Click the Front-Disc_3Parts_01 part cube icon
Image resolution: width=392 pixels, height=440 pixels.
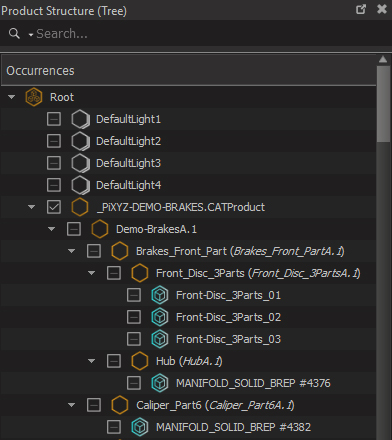pyautogui.click(x=160, y=295)
